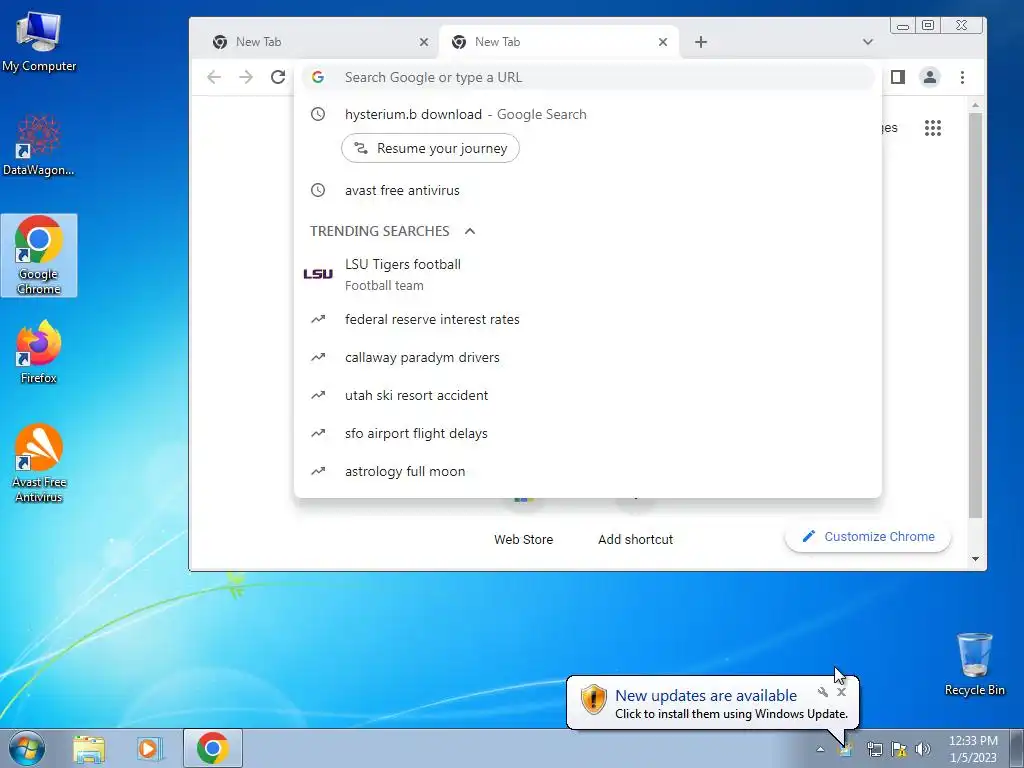Select hysterium.b download history suggestion
This screenshot has width=1024, height=768.
coord(588,114)
